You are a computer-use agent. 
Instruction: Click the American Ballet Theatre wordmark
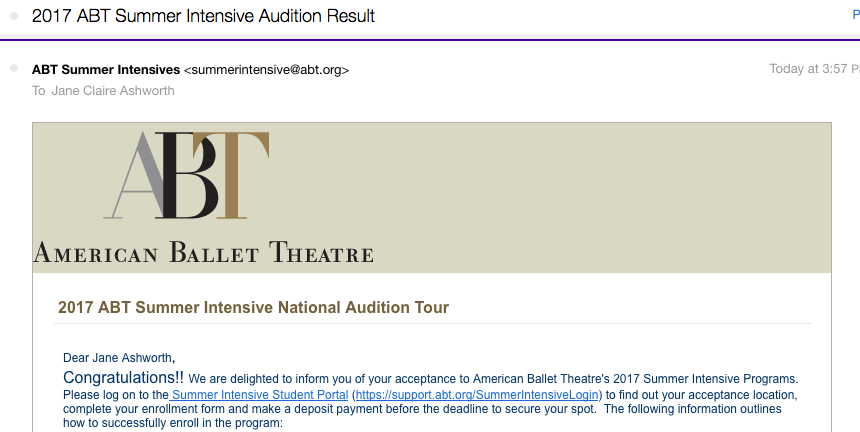coord(203,252)
